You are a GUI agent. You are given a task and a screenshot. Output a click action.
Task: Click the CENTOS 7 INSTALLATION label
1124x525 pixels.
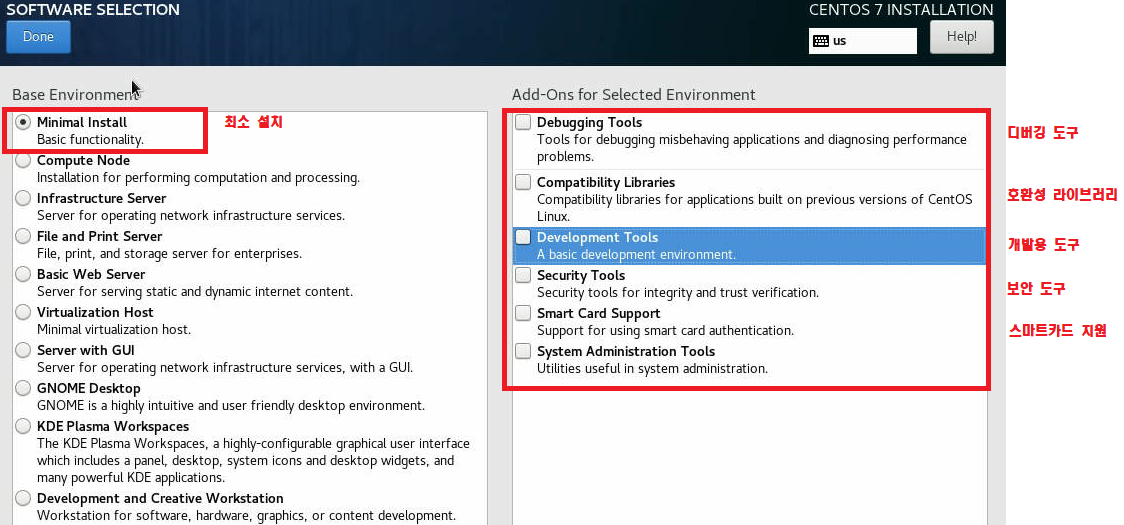(901, 10)
